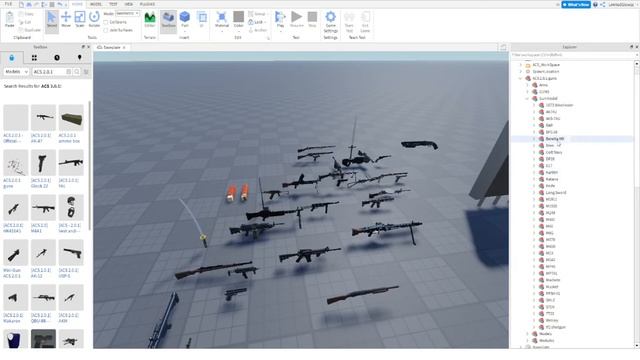Open the Mode dropdown in Tools
Screen dimensions: 640x360
click(x=127, y=13)
